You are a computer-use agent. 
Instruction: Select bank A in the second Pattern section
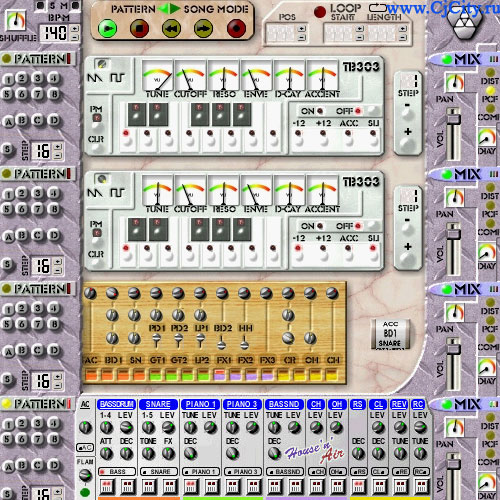pyautogui.click(x=8, y=236)
